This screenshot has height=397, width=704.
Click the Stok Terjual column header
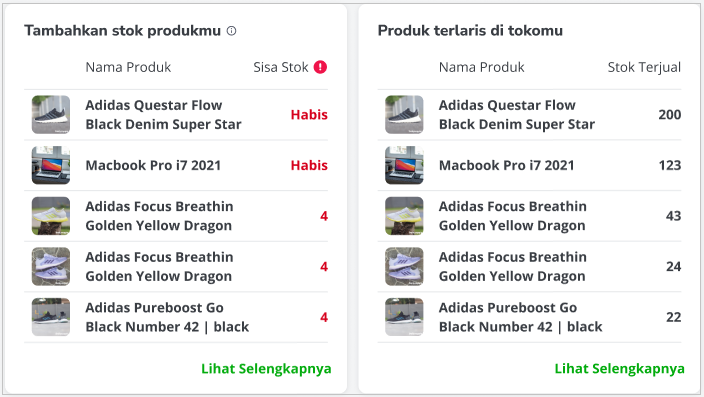tap(644, 67)
